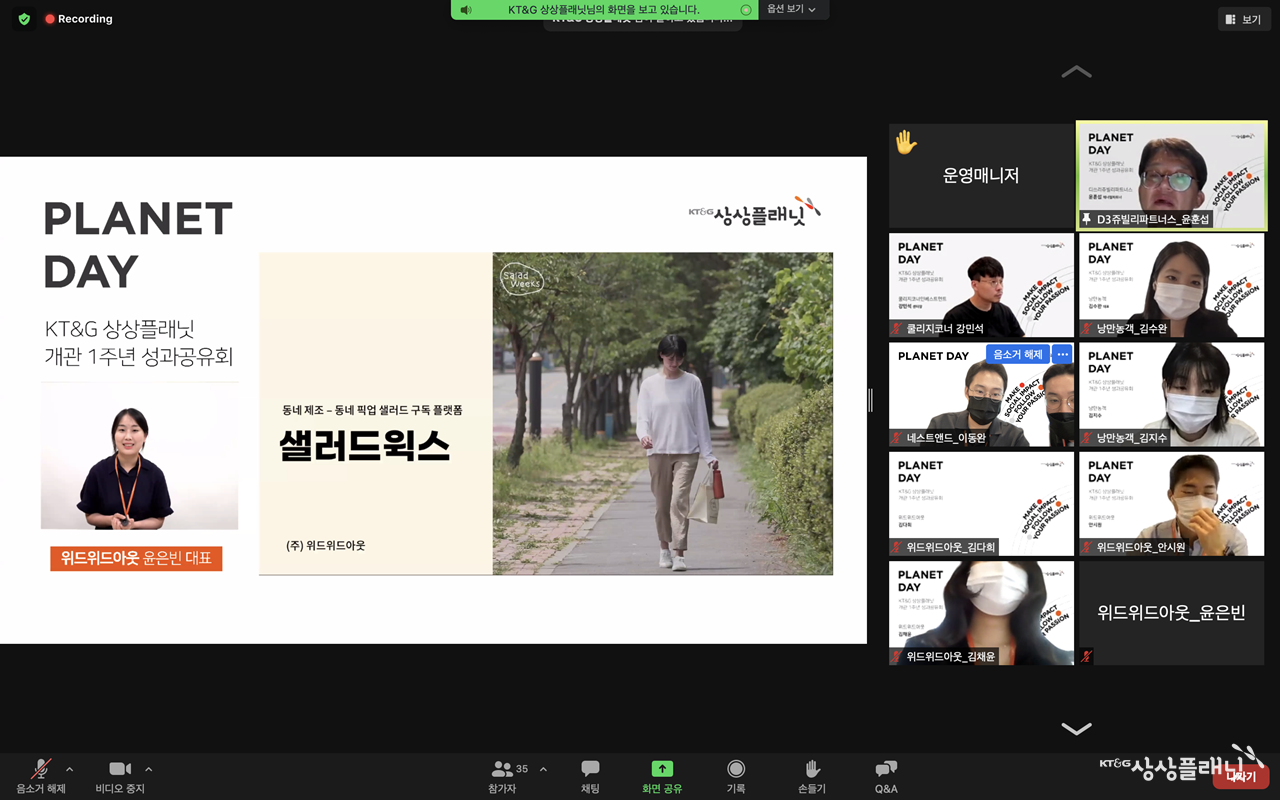Click the muted mic icon beside 낭만농객_김지수
Screen dimensions: 1280x800
click(1087, 438)
